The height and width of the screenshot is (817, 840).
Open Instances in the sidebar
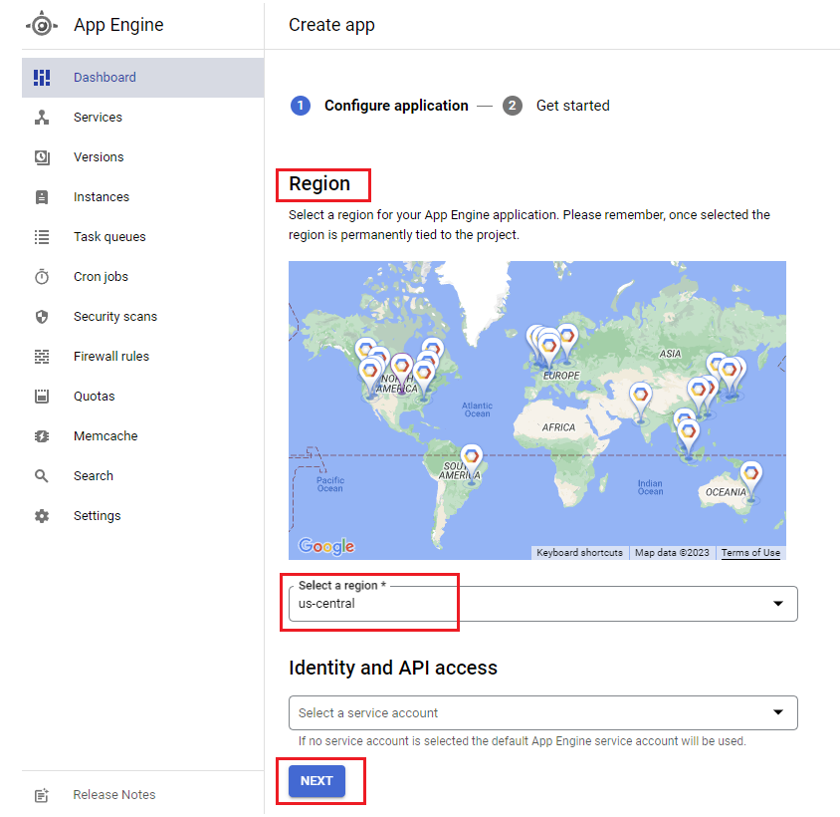pyautogui.click(x=142, y=197)
